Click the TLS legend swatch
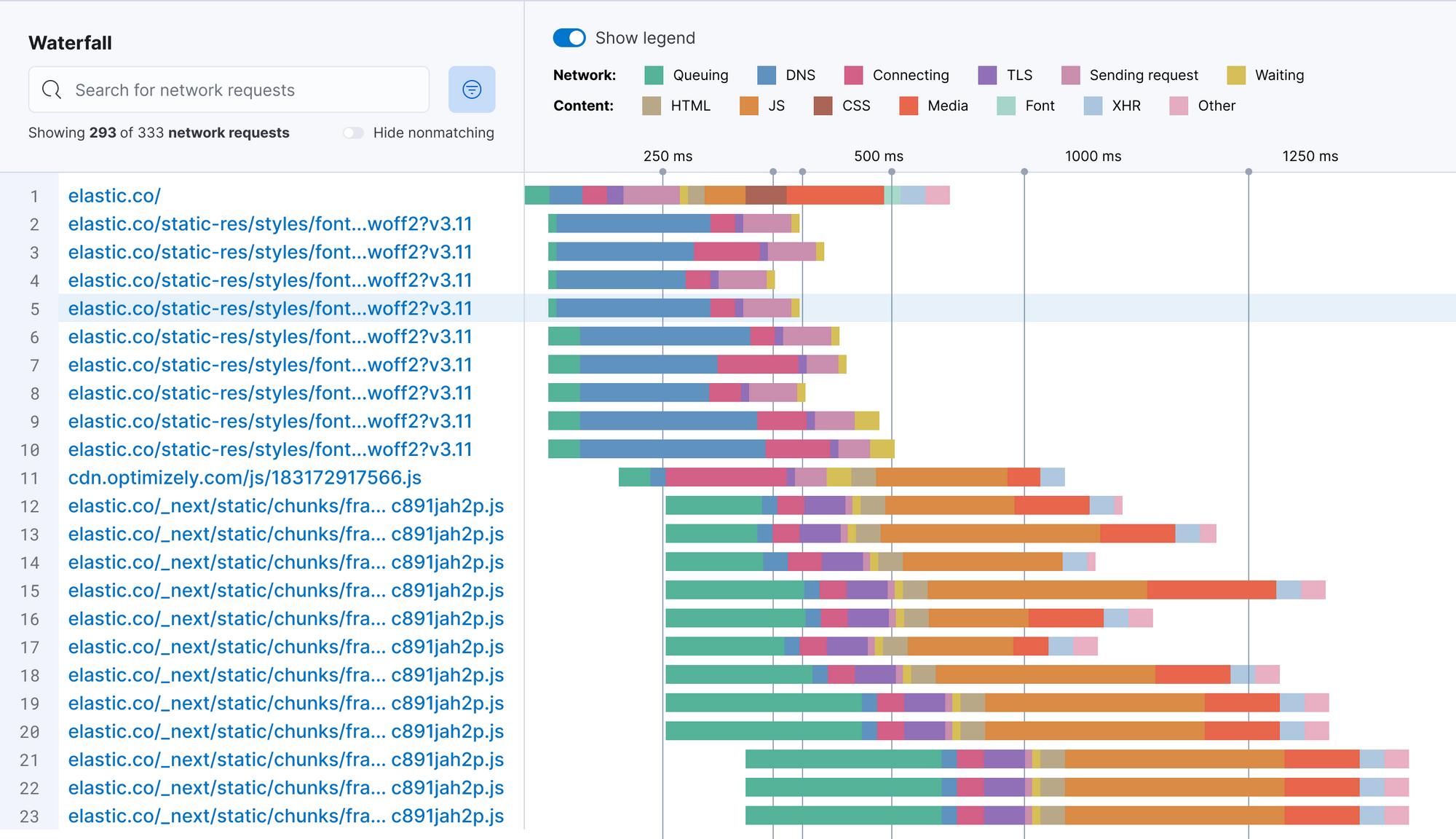The width and height of the screenshot is (1456, 839). click(986, 75)
